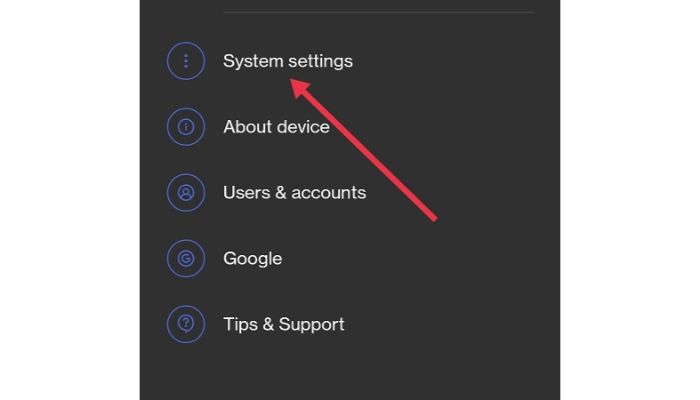Select the Google settings entry
This screenshot has width=700, height=400.
click(350, 258)
